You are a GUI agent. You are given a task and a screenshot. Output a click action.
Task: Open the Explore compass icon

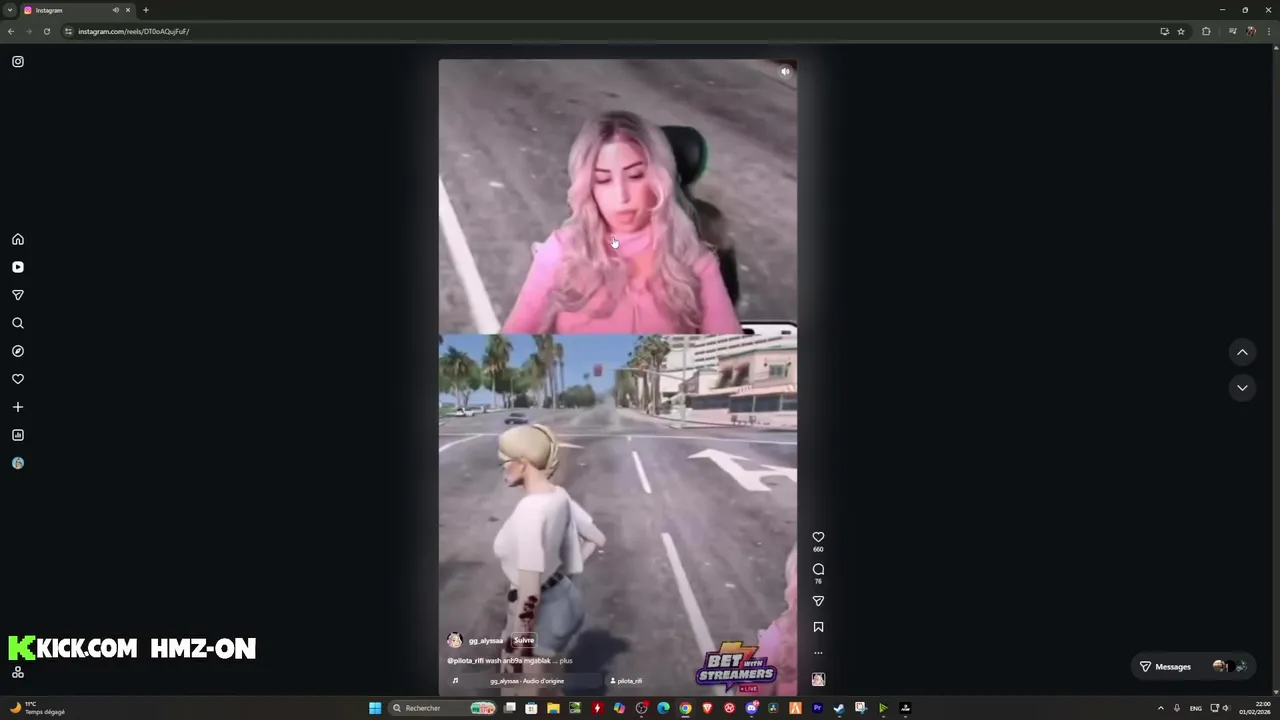(x=18, y=351)
